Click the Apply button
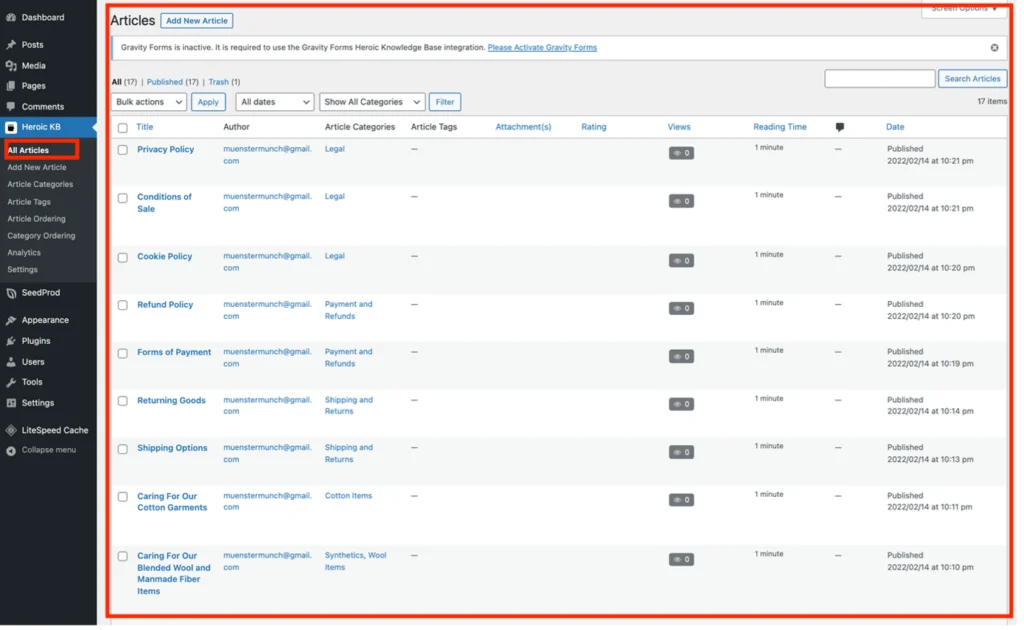The height and width of the screenshot is (630, 1024). (209, 102)
